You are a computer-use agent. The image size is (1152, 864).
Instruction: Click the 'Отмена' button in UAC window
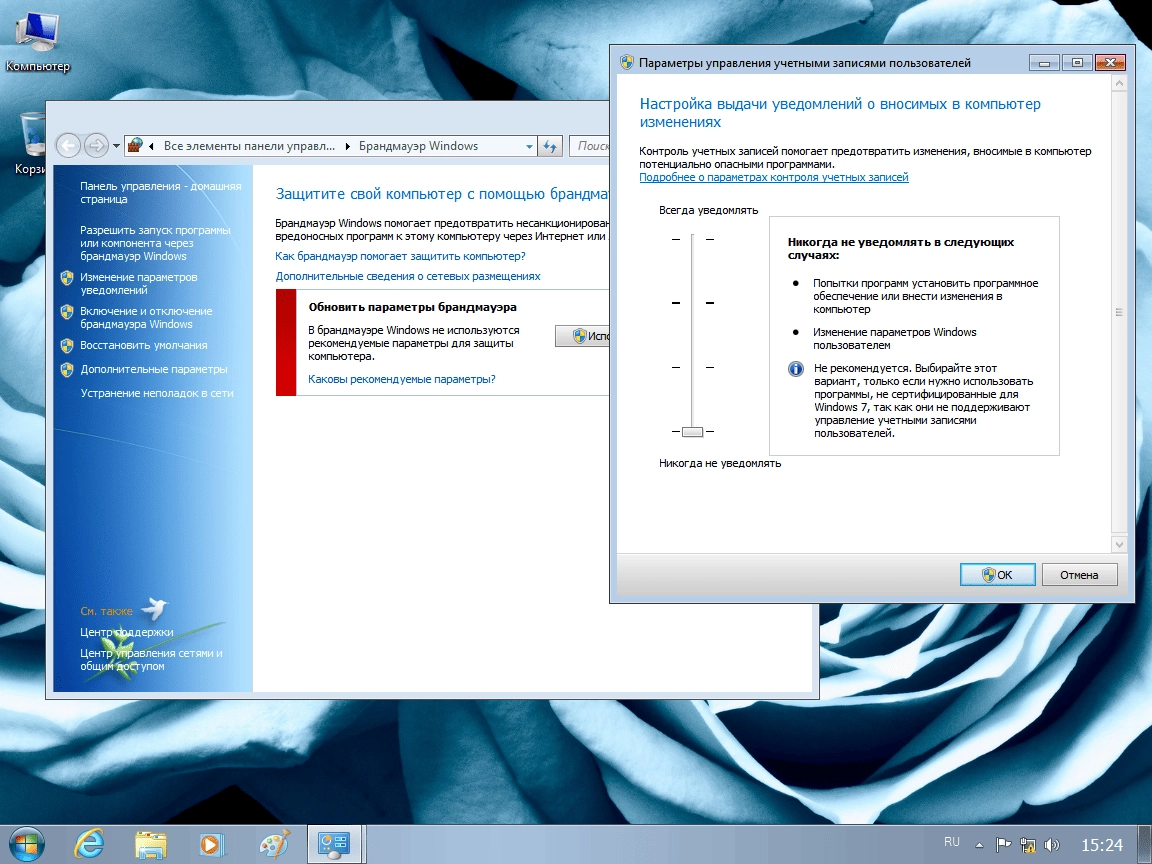[1079, 575]
